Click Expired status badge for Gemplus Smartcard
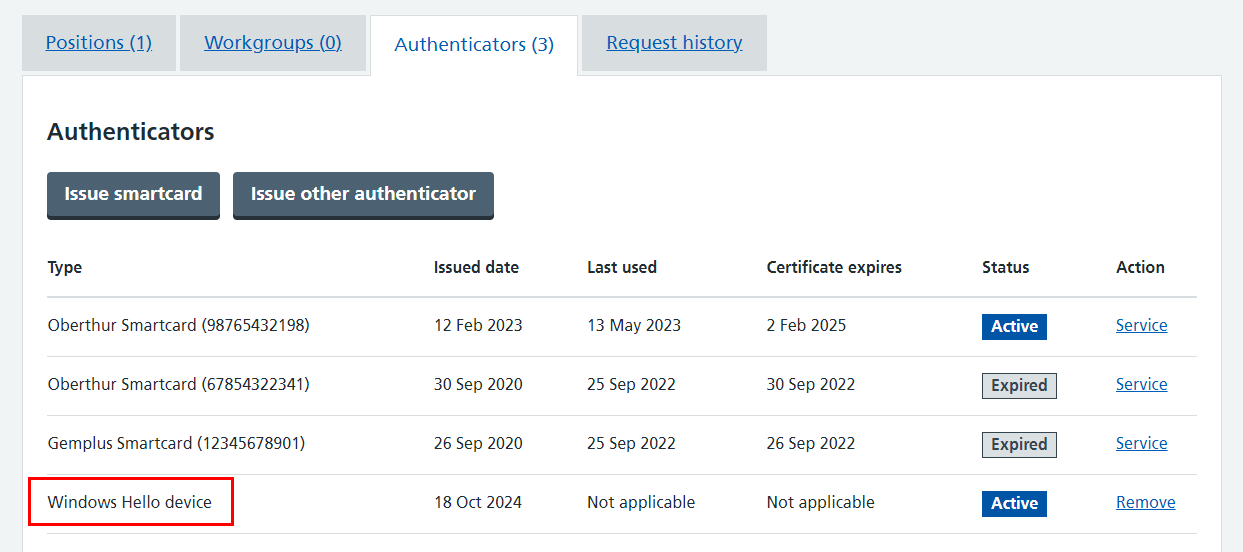The height and width of the screenshot is (552, 1243). pos(1019,445)
